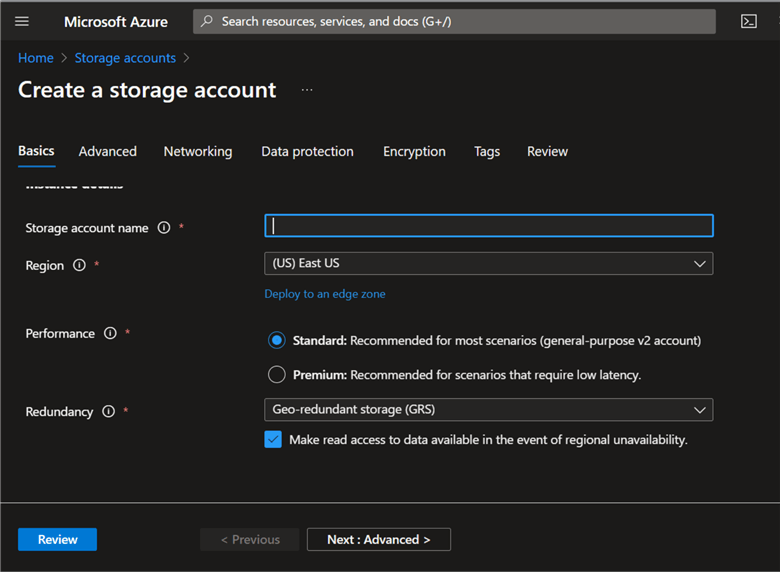Viewport: 780px width, 572px height.
Task: Click the search magnifier icon
Action: (206, 21)
